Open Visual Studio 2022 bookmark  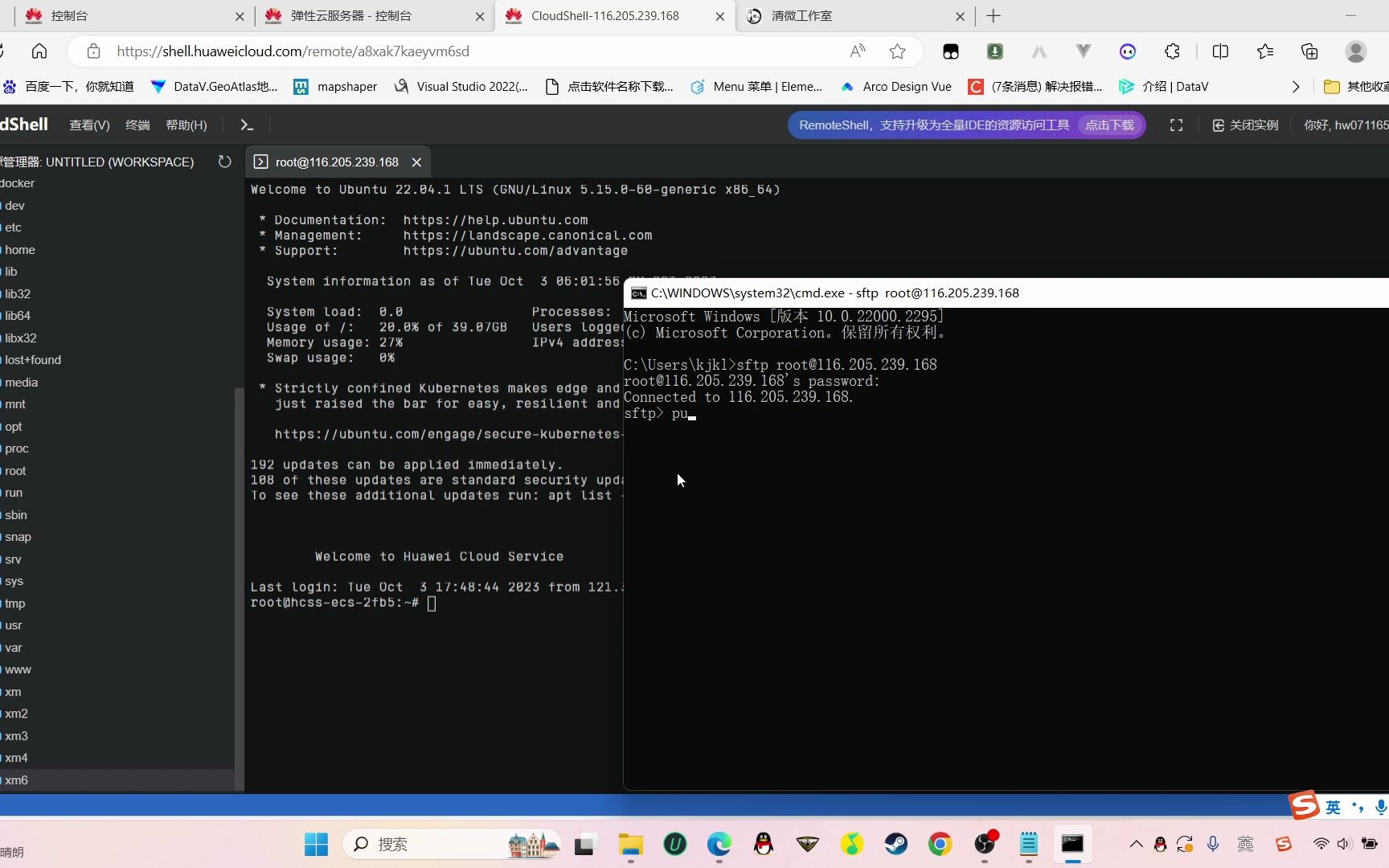point(461,87)
